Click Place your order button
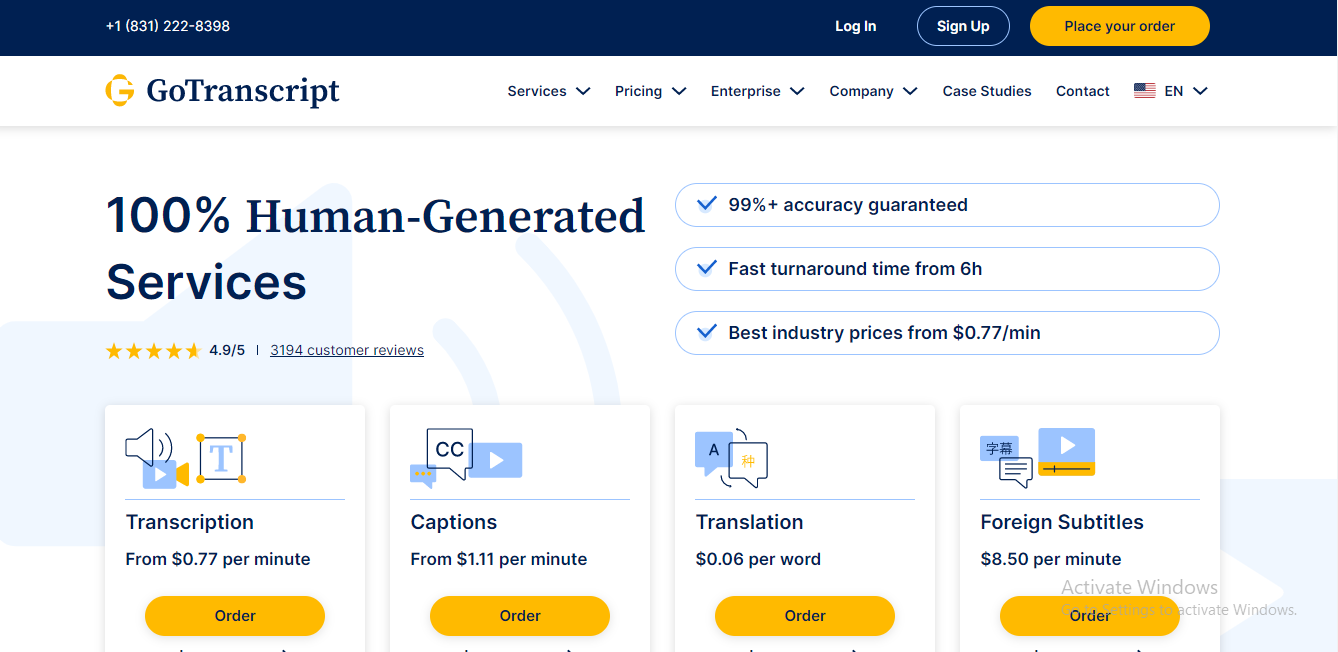Screen dimensions: 1338x652 tap(1120, 26)
